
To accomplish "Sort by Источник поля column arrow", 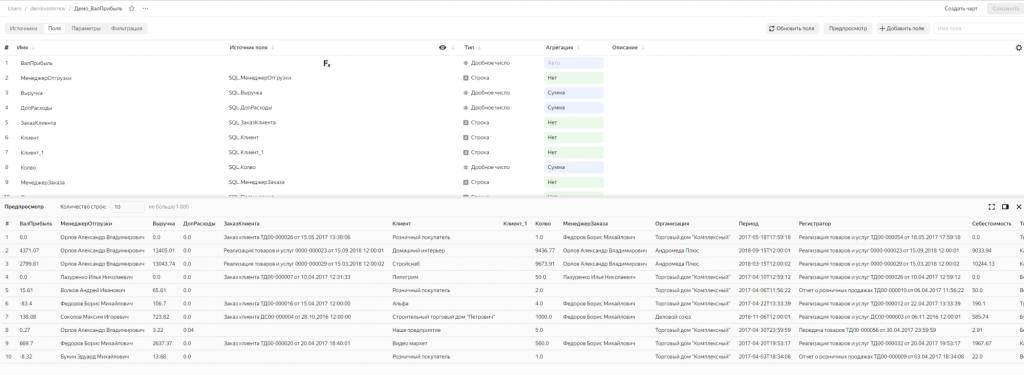I will 273,48.
